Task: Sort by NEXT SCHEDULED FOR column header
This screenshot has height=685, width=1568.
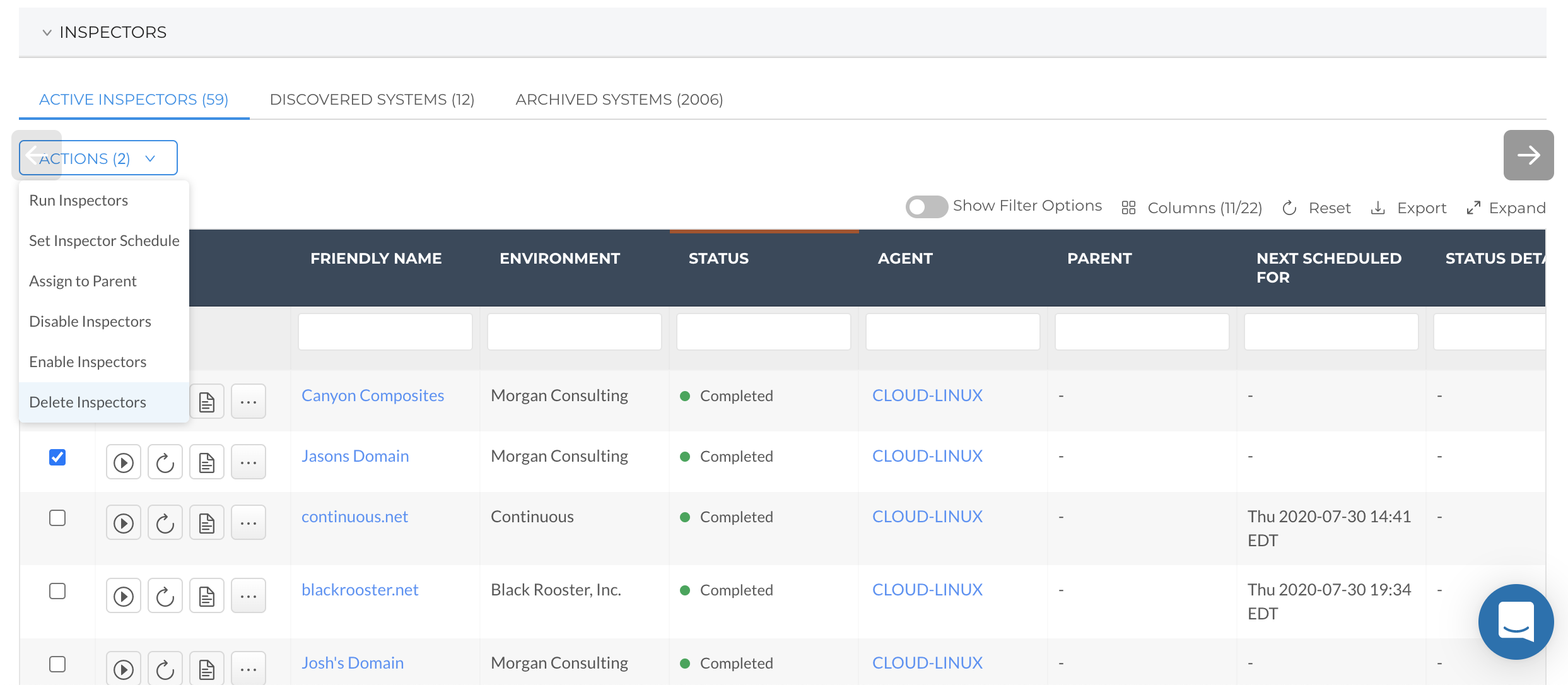Action: tap(1329, 268)
